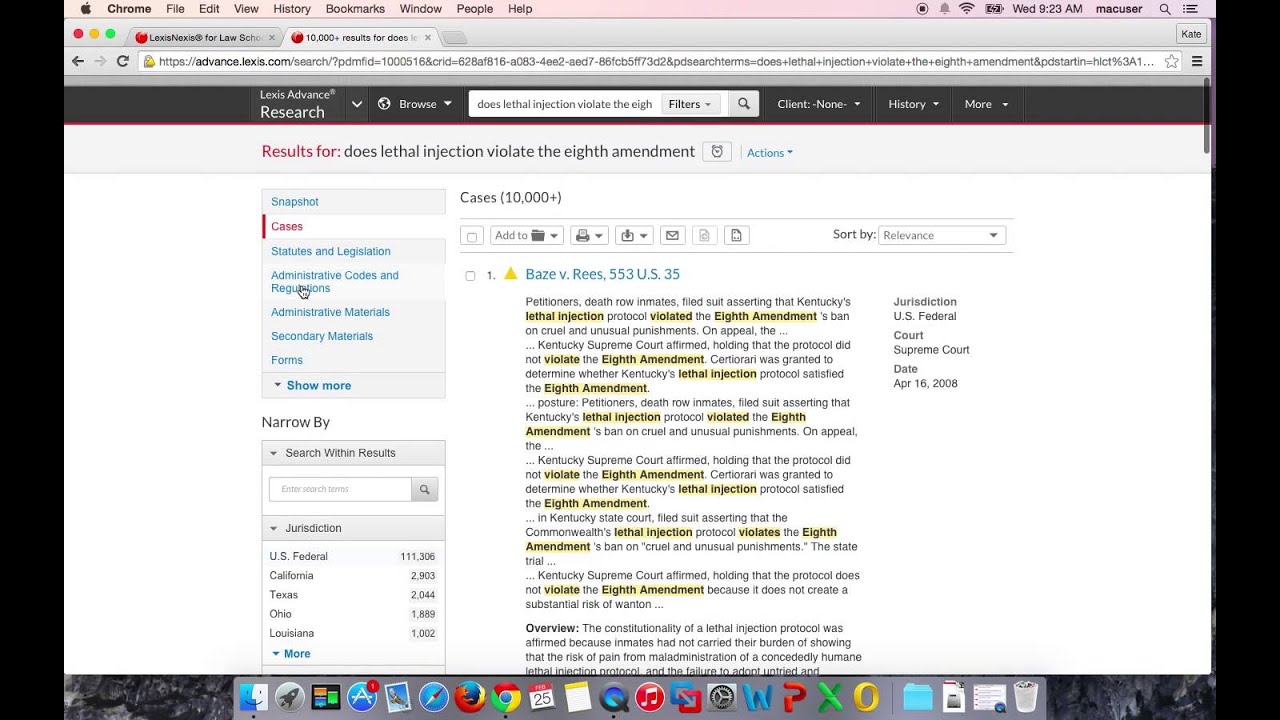This screenshot has height=720, width=1280.
Task: Open the Snapshot results category
Action: point(295,202)
